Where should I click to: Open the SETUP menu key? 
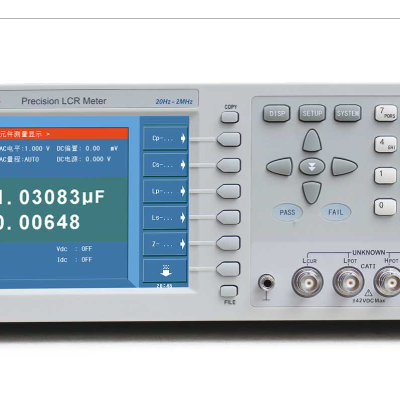(312, 113)
